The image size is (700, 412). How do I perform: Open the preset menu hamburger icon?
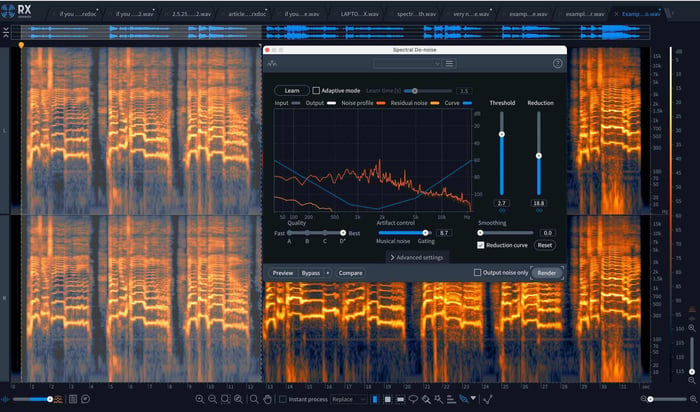tap(449, 64)
